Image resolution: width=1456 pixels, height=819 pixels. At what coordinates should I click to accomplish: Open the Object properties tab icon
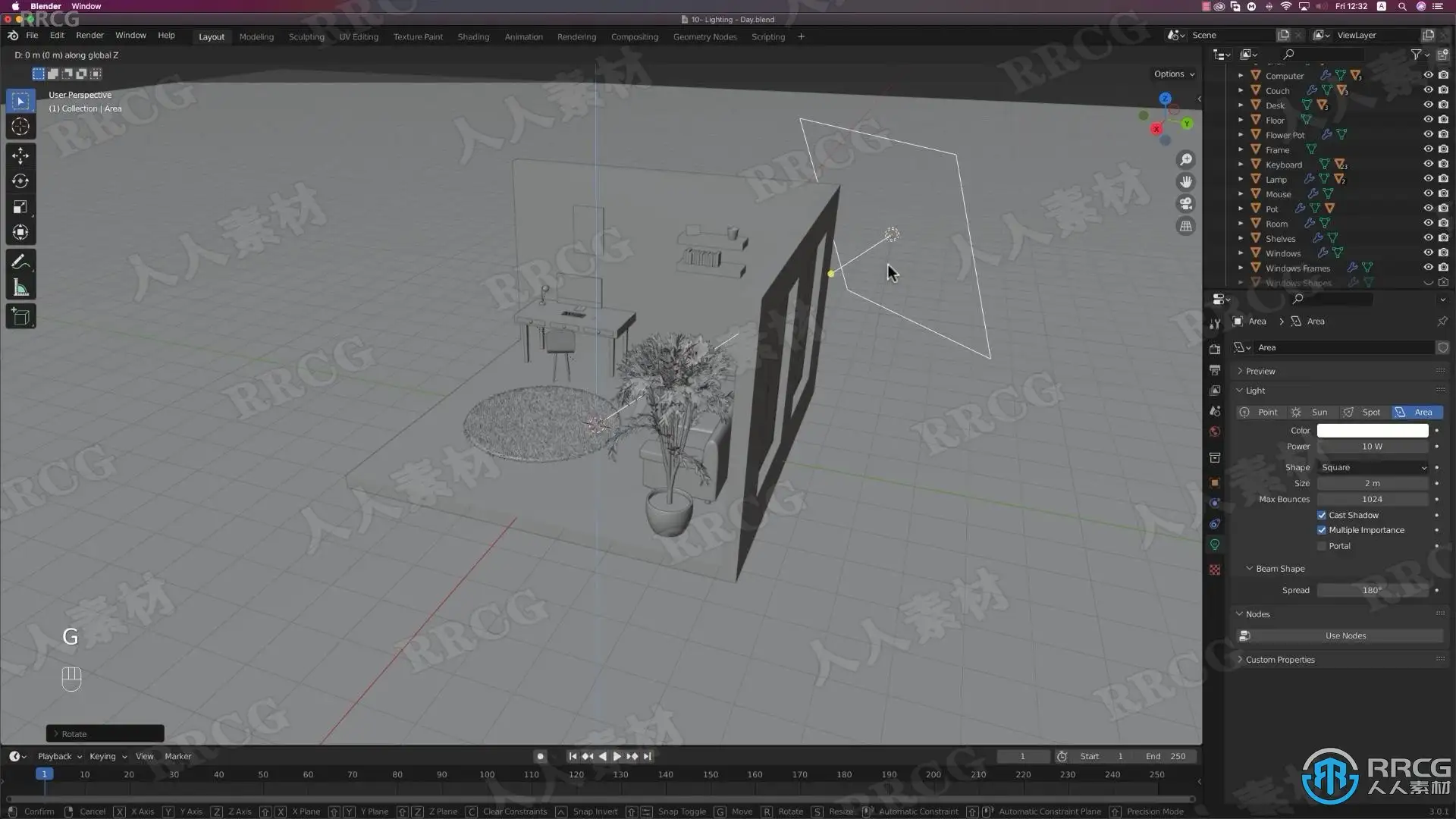coord(1215,483)
